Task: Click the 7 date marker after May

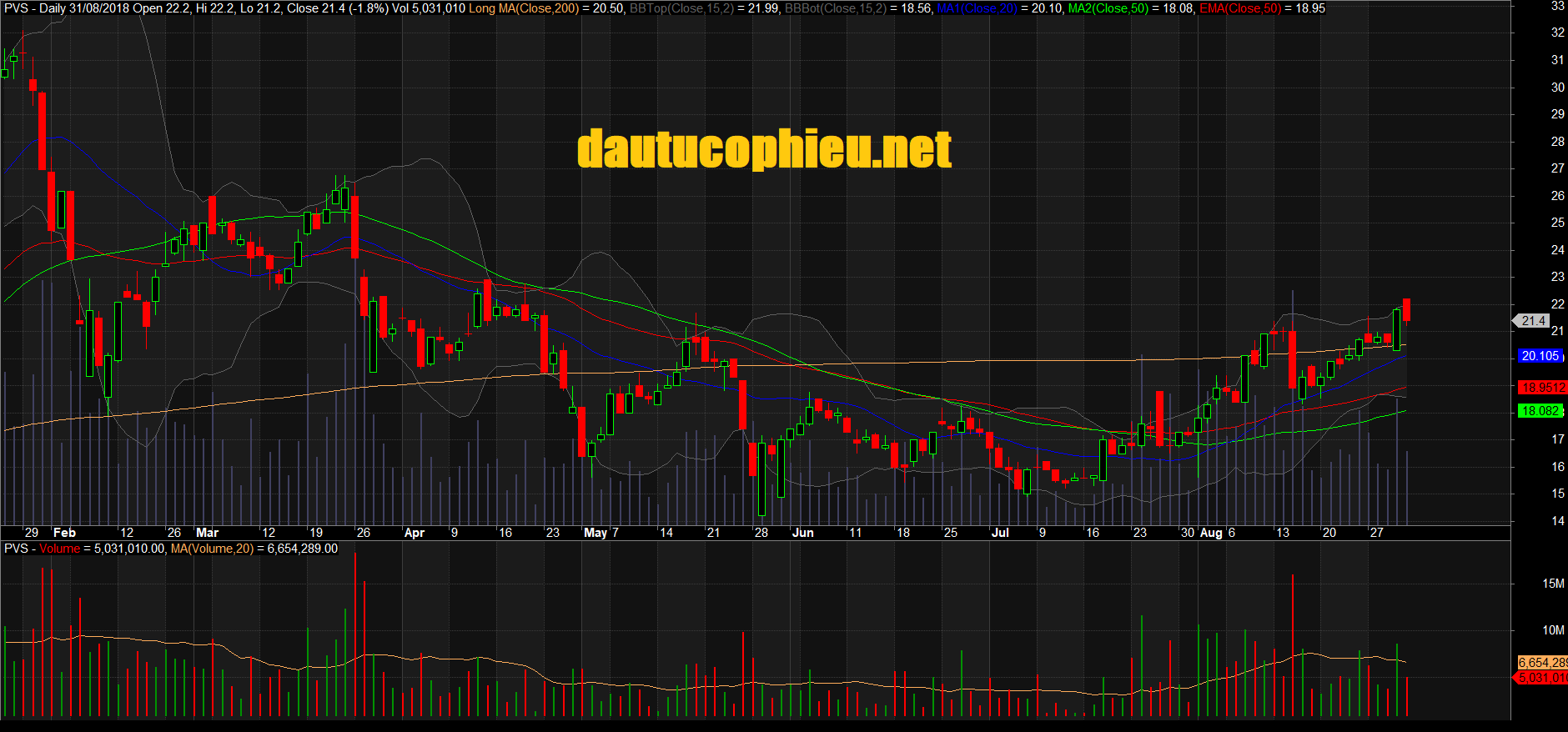Action: coord(616,533)
